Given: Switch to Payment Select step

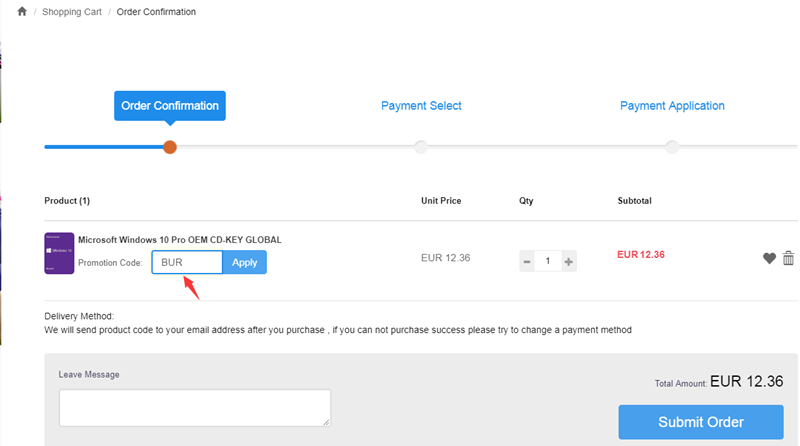Looking at the screenshot, I should click(421, 105).
